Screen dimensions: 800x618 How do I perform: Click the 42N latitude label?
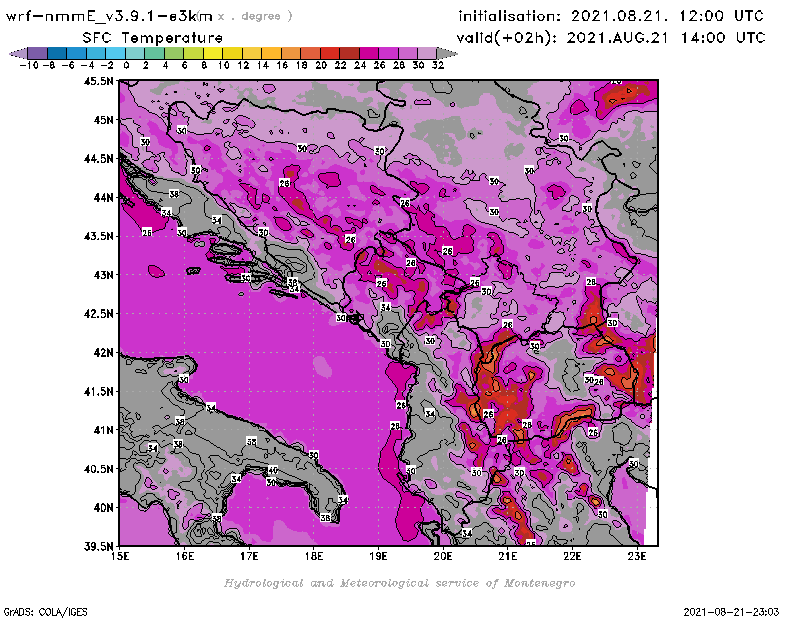coord(103,353)
